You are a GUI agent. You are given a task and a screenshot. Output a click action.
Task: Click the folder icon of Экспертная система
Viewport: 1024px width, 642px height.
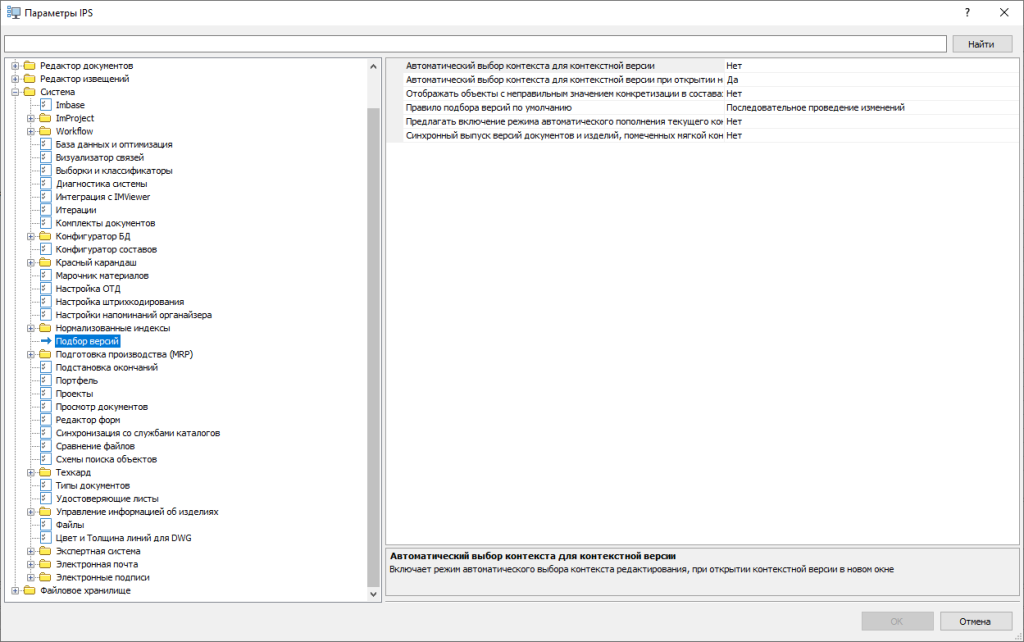45,551
